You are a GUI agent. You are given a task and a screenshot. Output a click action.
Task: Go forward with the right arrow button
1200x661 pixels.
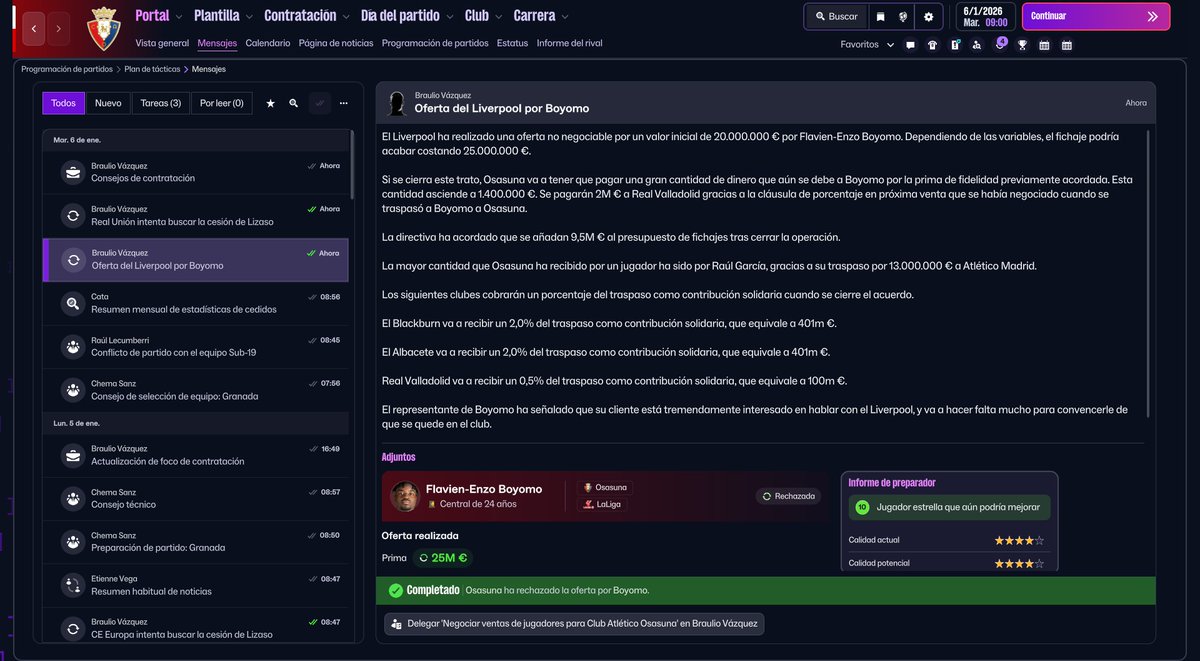[59, 29]
